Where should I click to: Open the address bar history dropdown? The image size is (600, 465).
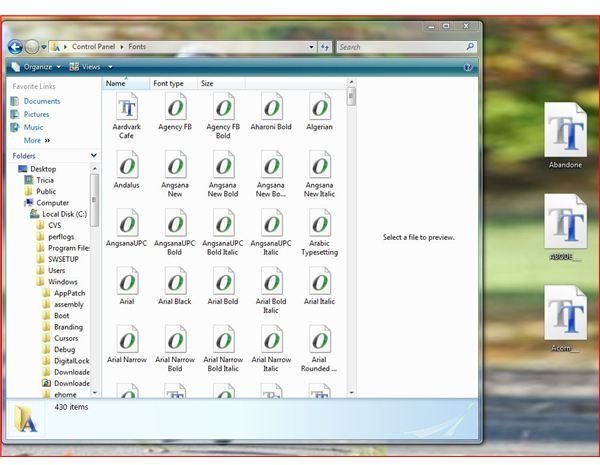(311, 47)
